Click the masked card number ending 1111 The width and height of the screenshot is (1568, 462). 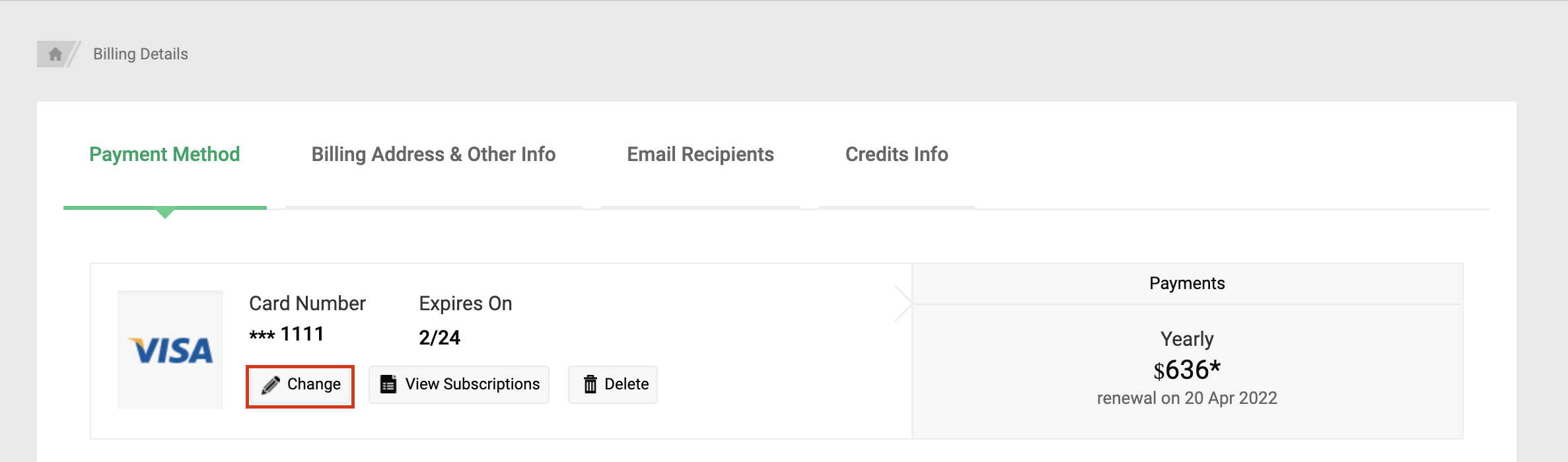tap(287, 335)
